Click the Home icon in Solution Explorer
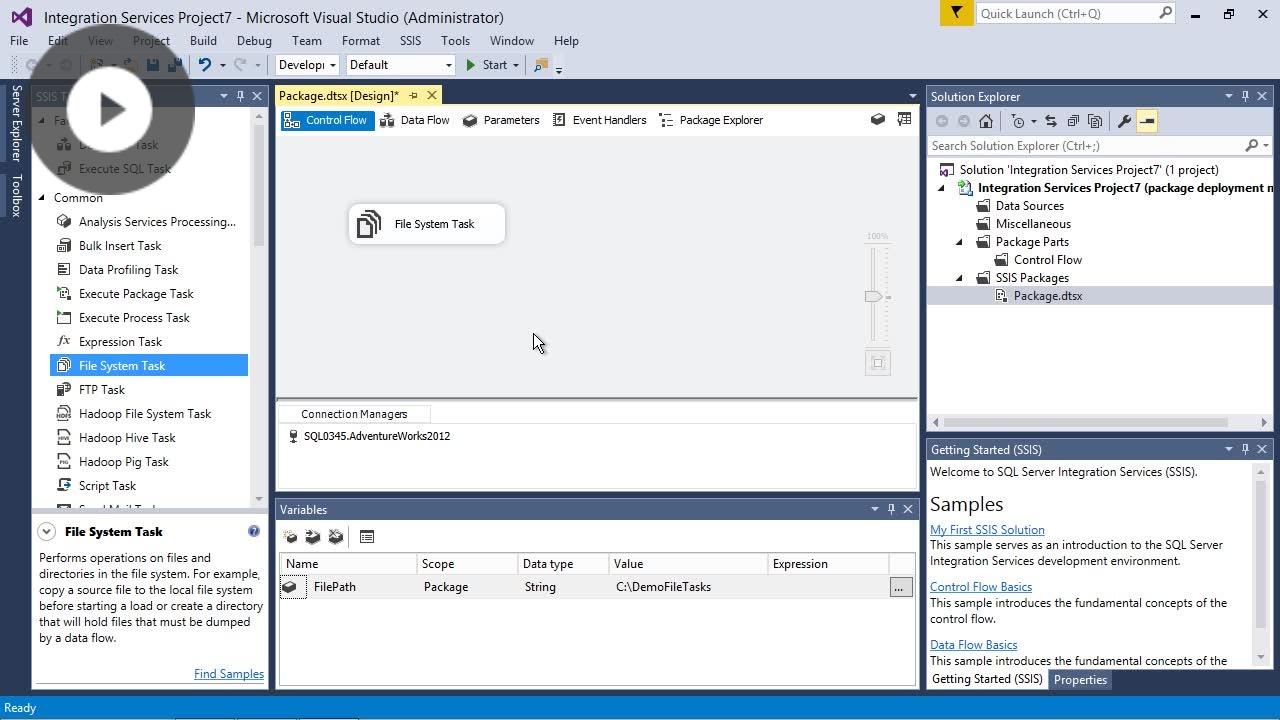1280x720 pixels. click(986, 121)
